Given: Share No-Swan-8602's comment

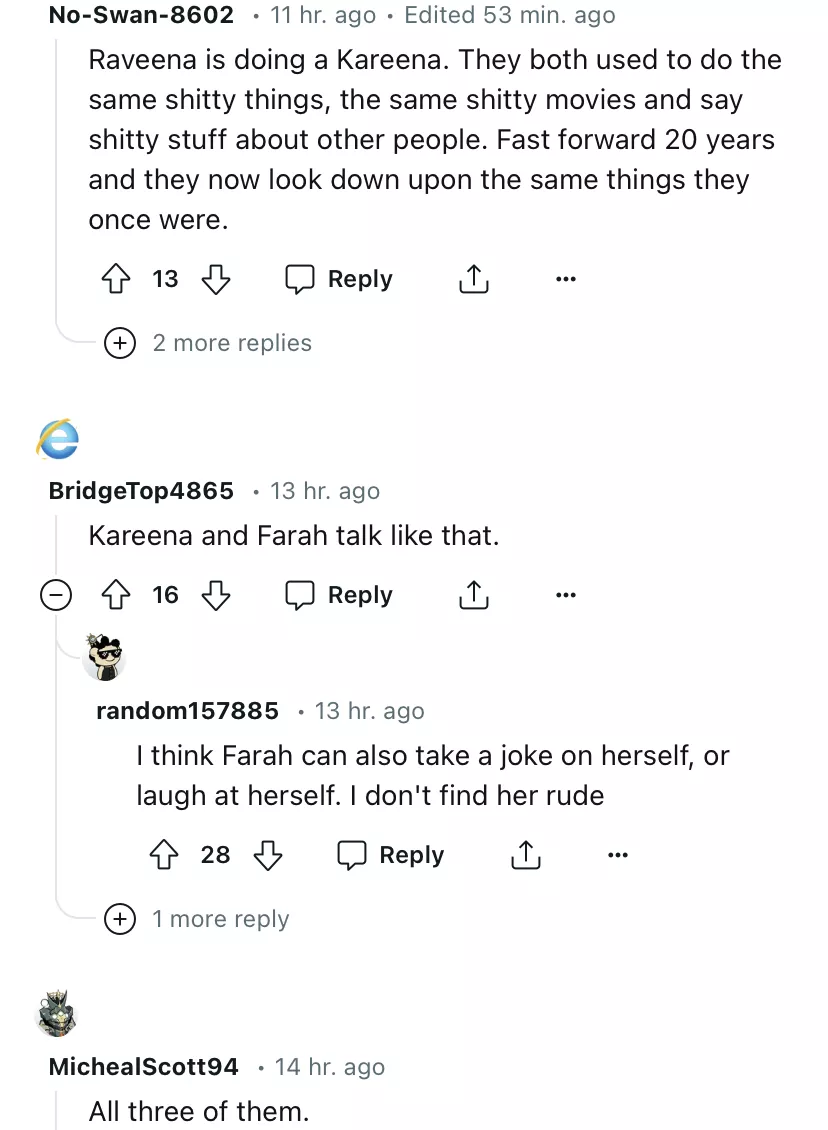Looking at the screenshot, I should tap(473, 280).
